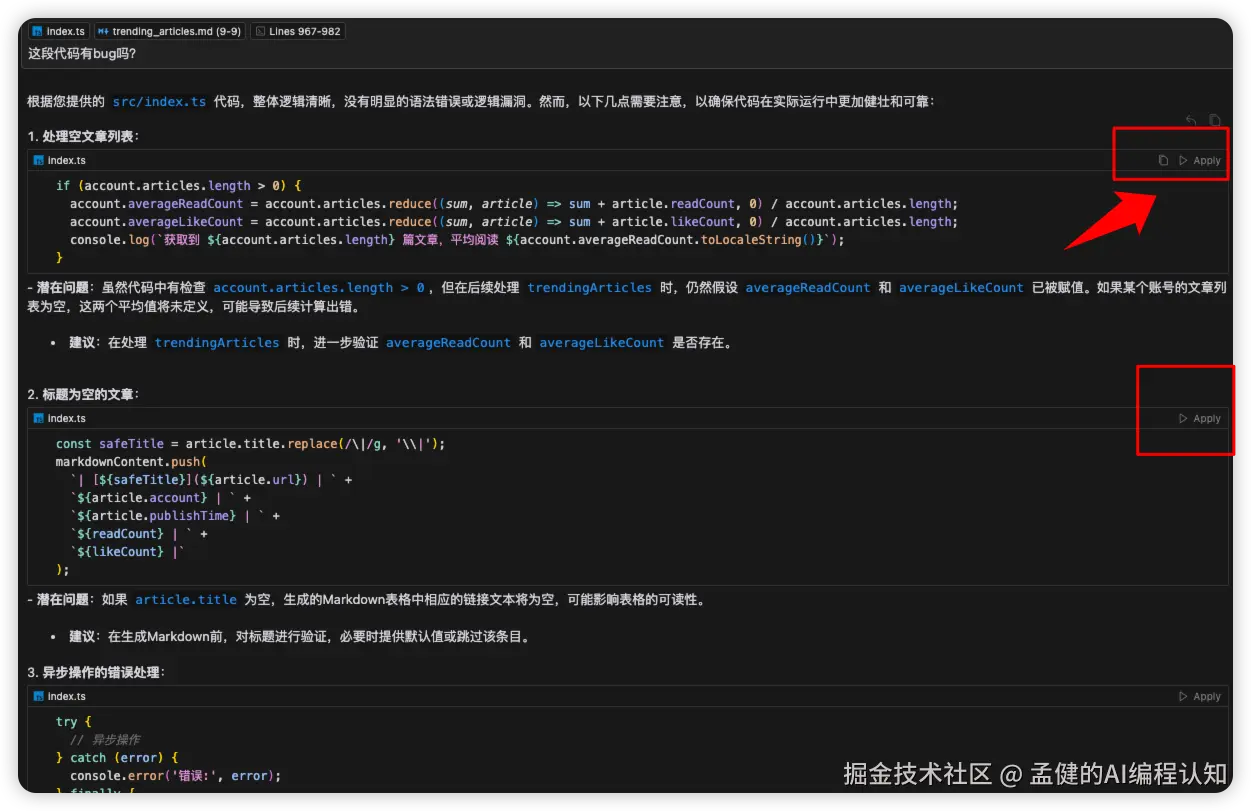This screenshot has width=1251, height=811.
Task: Click trendingArticles in the first suggestion bullet
Action: pos(217,343)
